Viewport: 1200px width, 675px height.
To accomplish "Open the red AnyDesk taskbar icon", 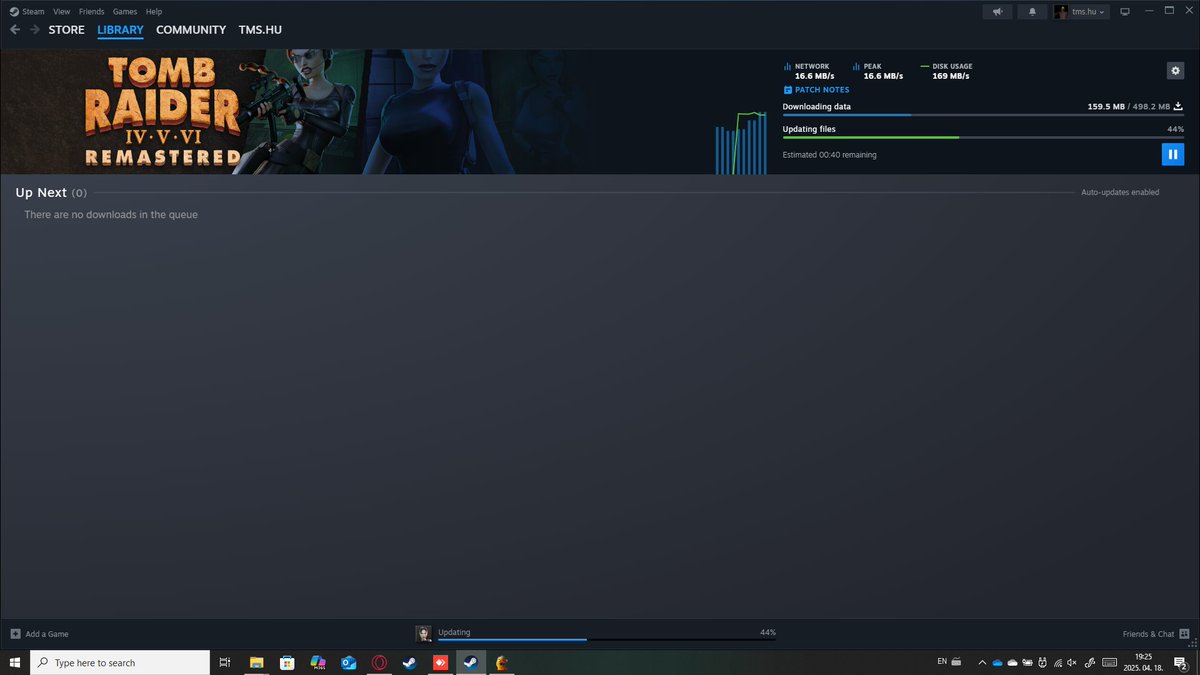I will click(441, 662).
